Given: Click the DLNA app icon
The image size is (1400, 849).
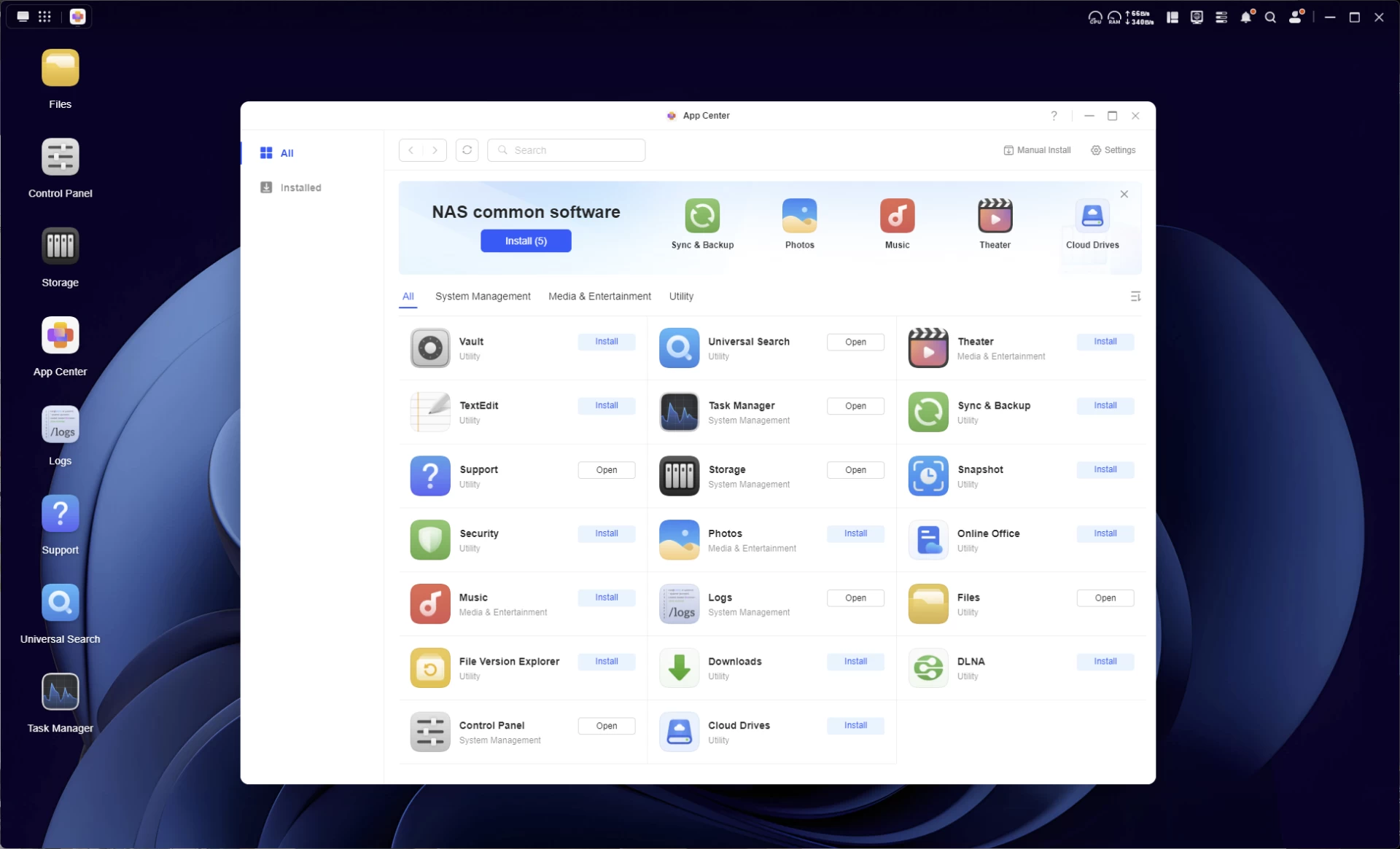Looking at the screenshot, I should (x=928, y=668).
